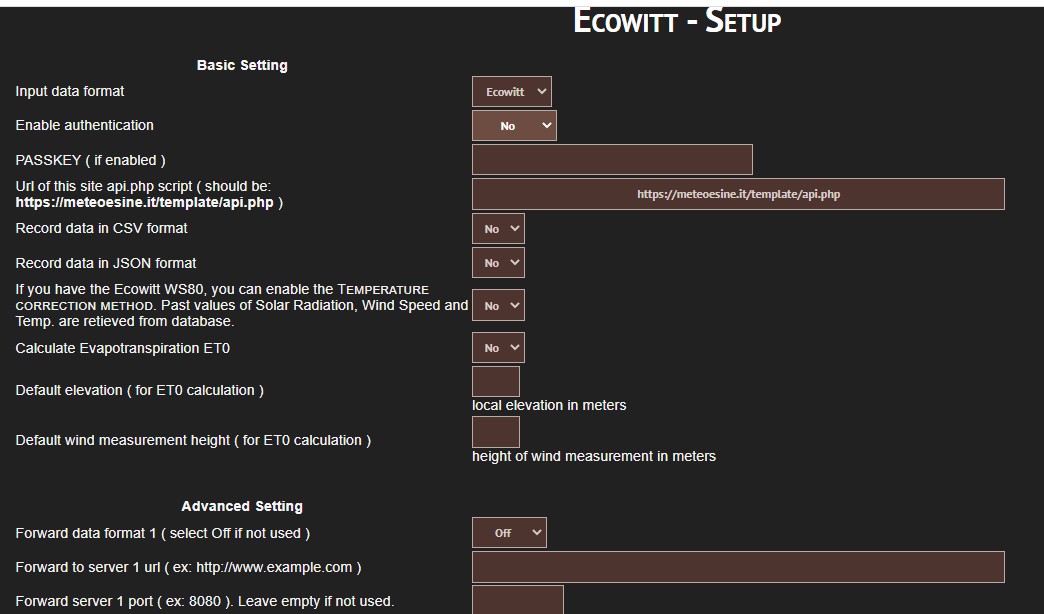Screen dimensions: 1044x614
Task: Click the 'Record data in JSON format' label
Action: click(x=106, y=263)
